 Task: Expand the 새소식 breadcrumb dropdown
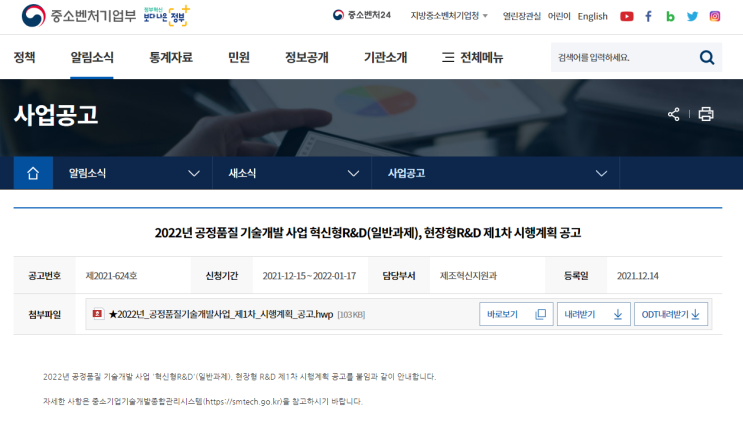tap(353, 174)
